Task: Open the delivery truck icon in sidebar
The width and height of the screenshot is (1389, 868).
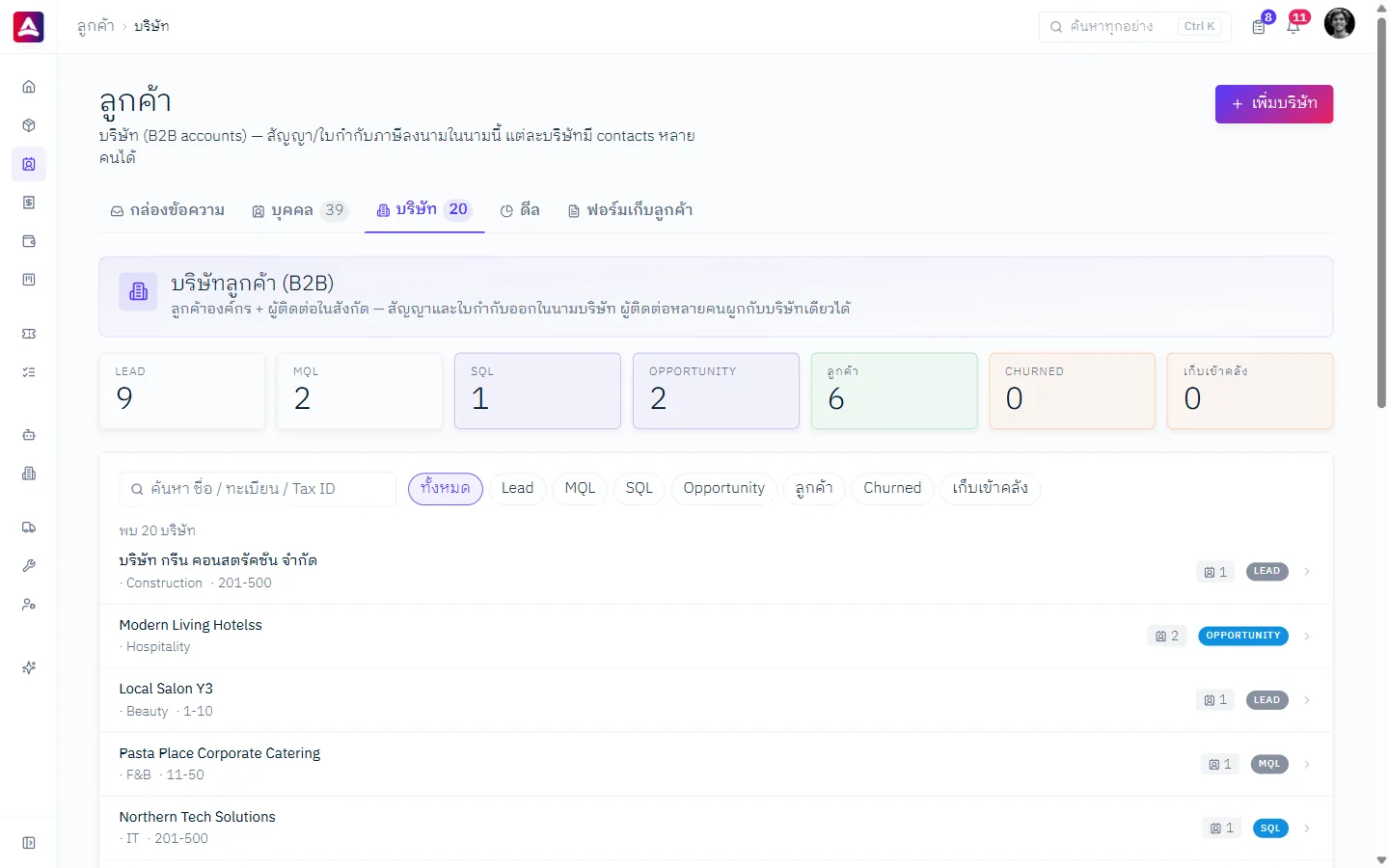Action: (x=29, y=528)
